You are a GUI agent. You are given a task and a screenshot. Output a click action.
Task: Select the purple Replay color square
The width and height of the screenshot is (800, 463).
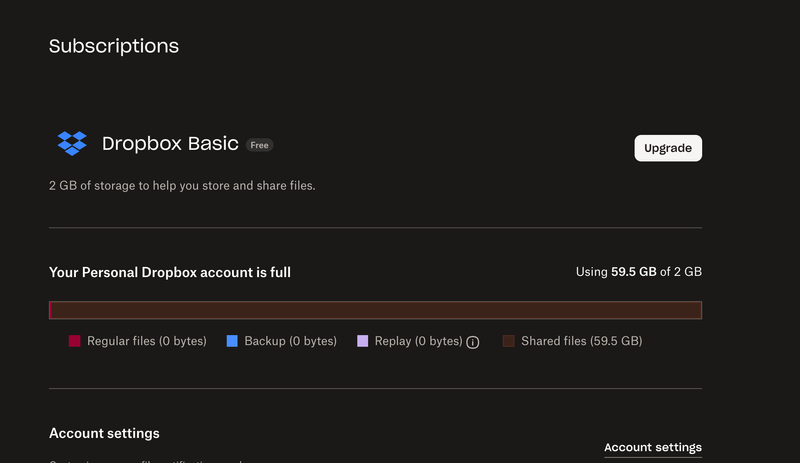tap(363, 342)
